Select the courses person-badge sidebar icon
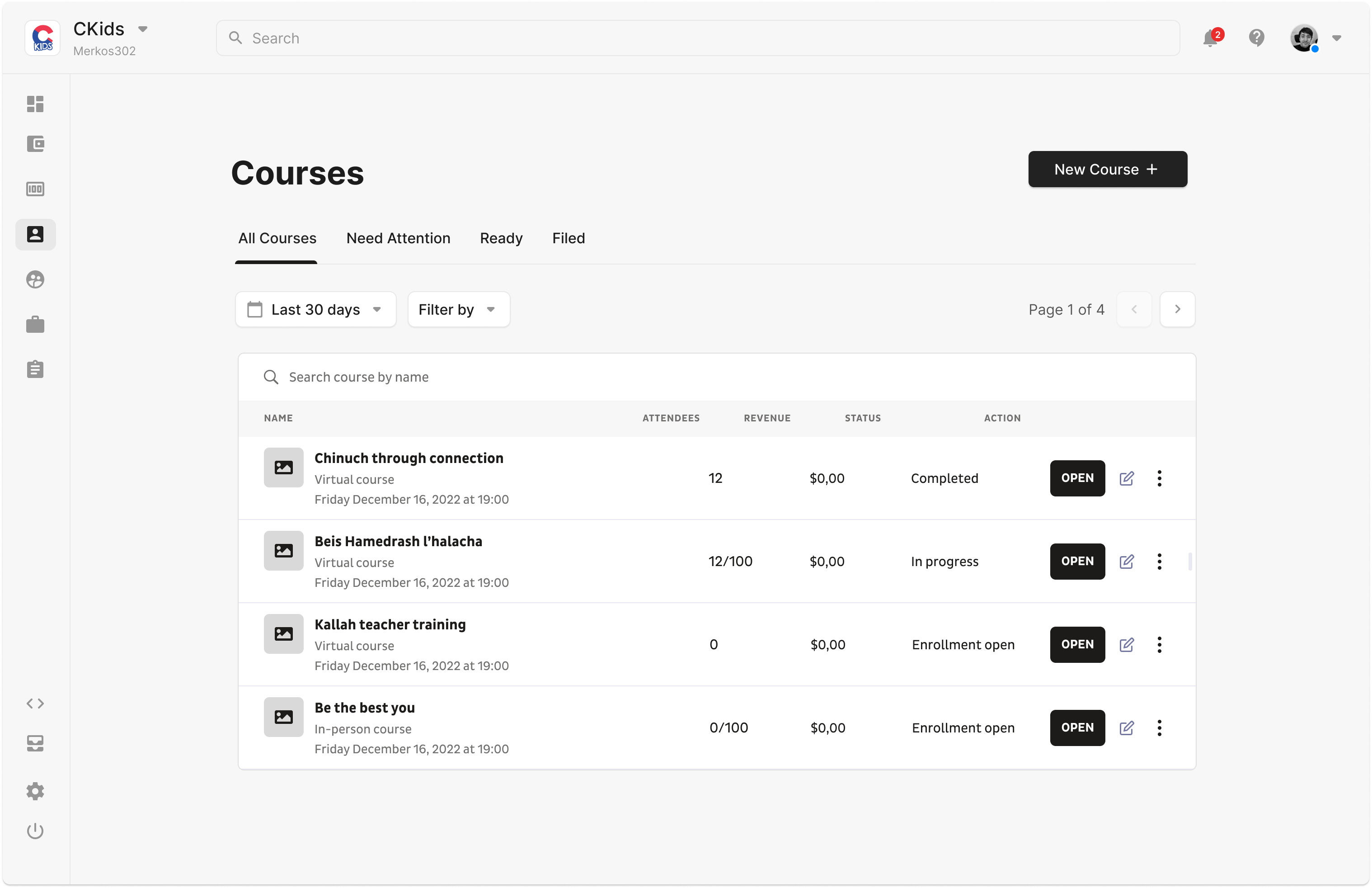This screenshot has height=888, width=1372. pyautogui.click(x=35, y=234)
